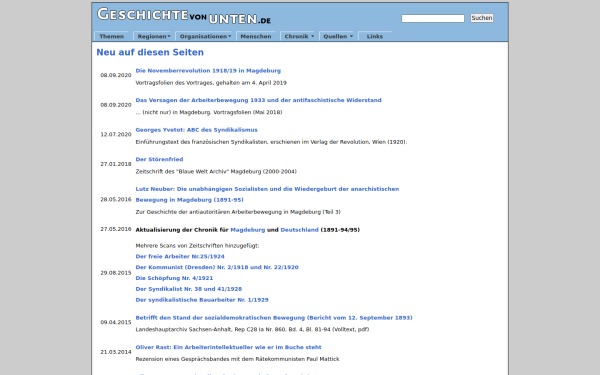
Task: Click the Neu auf diesen Seiten heading
Action: [150, 52]
